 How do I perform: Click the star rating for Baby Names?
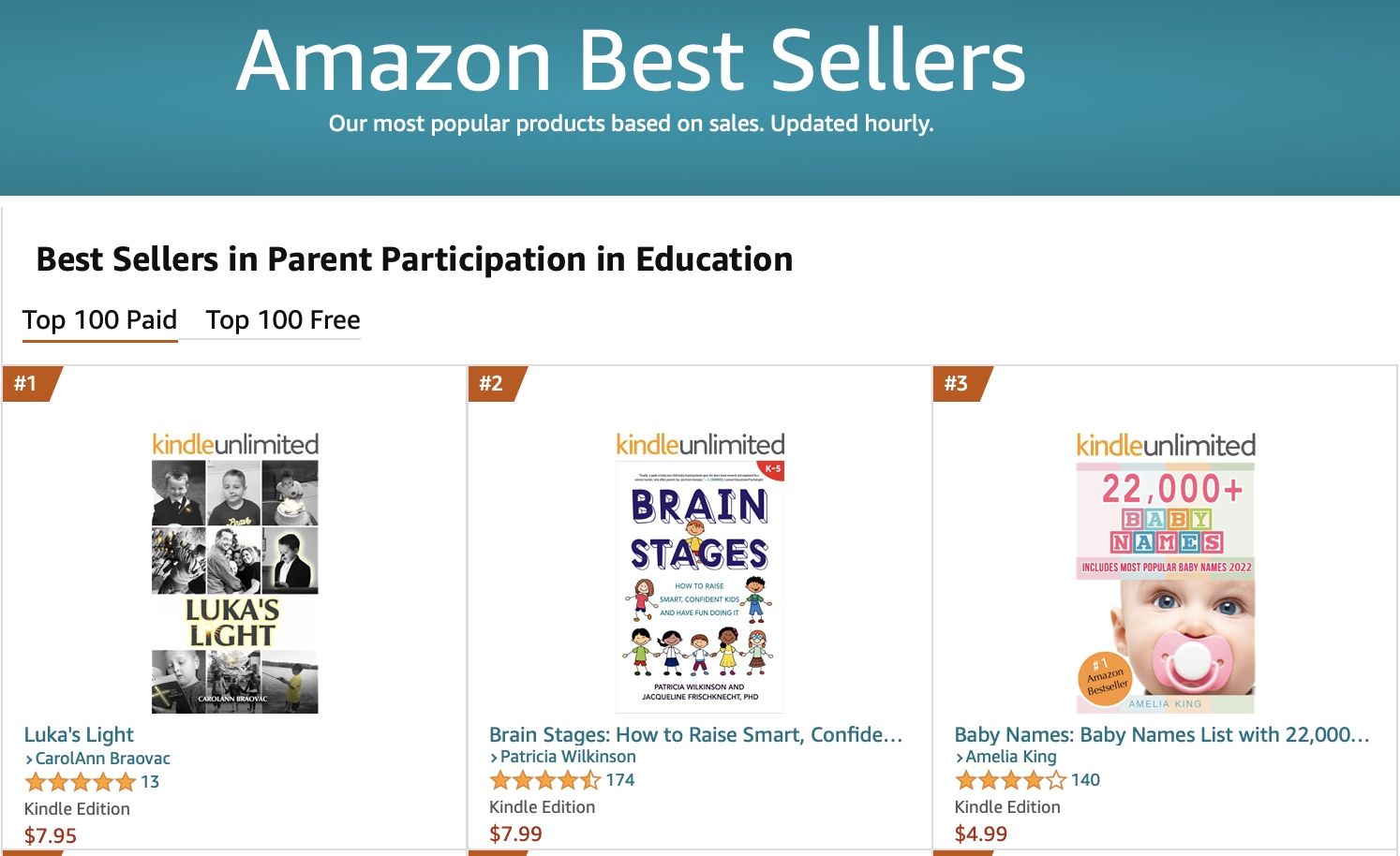[x=1010, y=780]
